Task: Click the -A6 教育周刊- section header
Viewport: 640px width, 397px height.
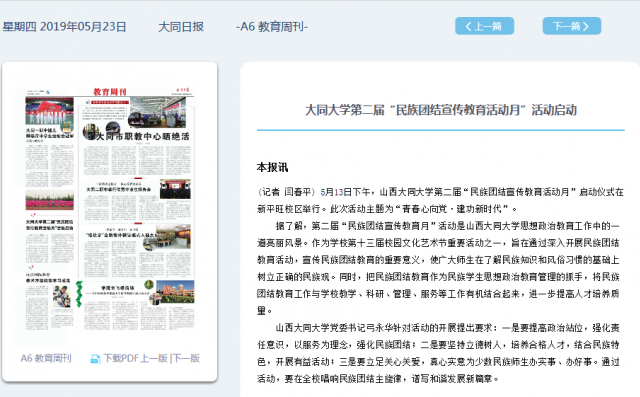Action: click(x=272, y=27)
